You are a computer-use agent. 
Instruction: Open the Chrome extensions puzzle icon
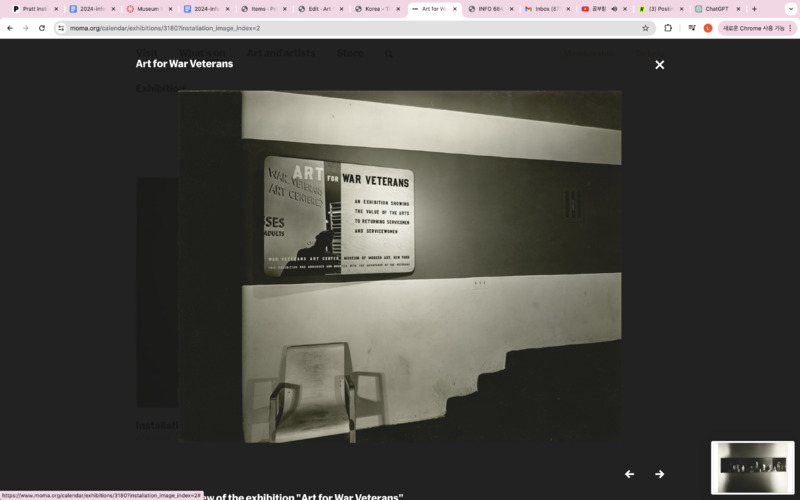pos(668,28)
